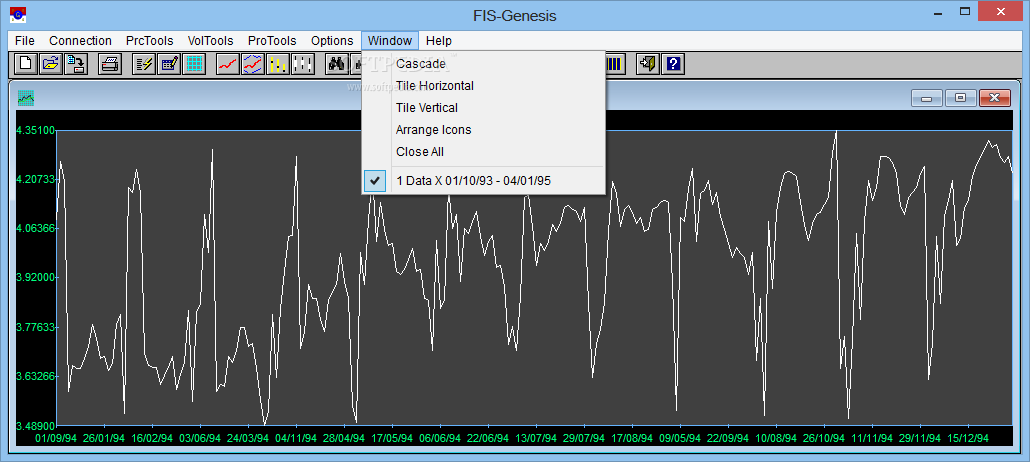Select checked window '1 Data X 01/10/93 - 04/01/95'
The width and height of the screenshot is (1030, 462).
[x=483, y=181]
